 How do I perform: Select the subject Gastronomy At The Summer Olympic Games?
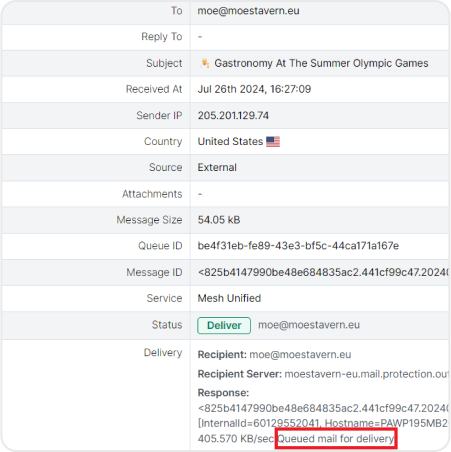[321, 63]
